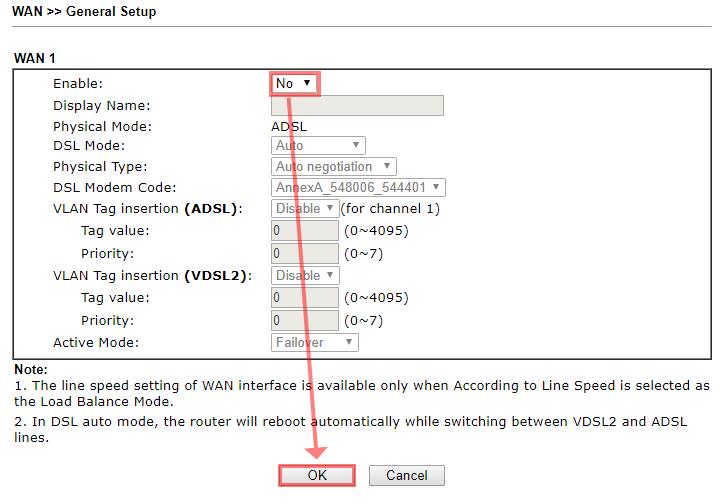Viewport: 726px width, 504px height.
Task: Click the Enable field label
Action: (x=78, y=84)
